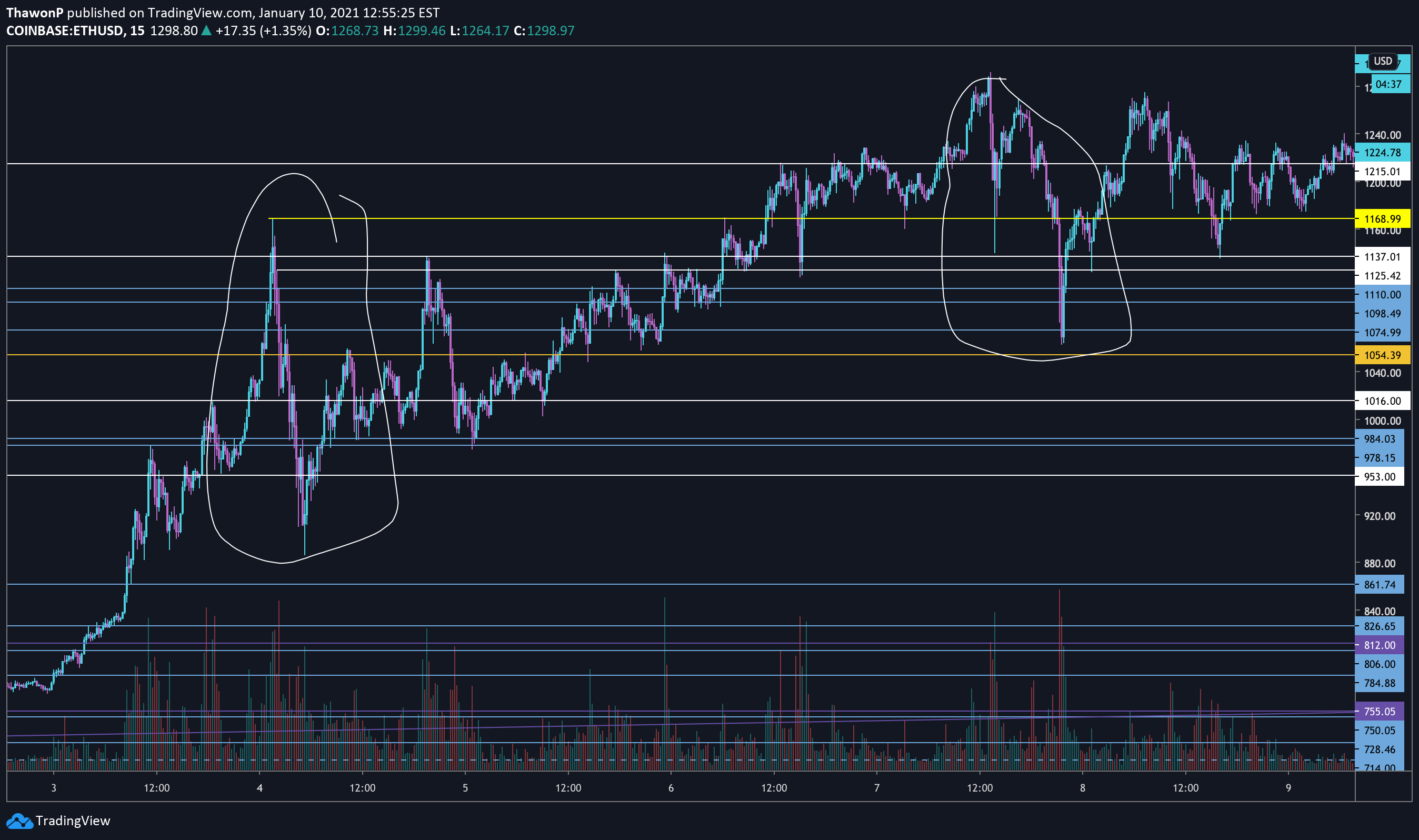
Task: Click the +17.35 (+1.35%) change value
Action: pos(264,31)
